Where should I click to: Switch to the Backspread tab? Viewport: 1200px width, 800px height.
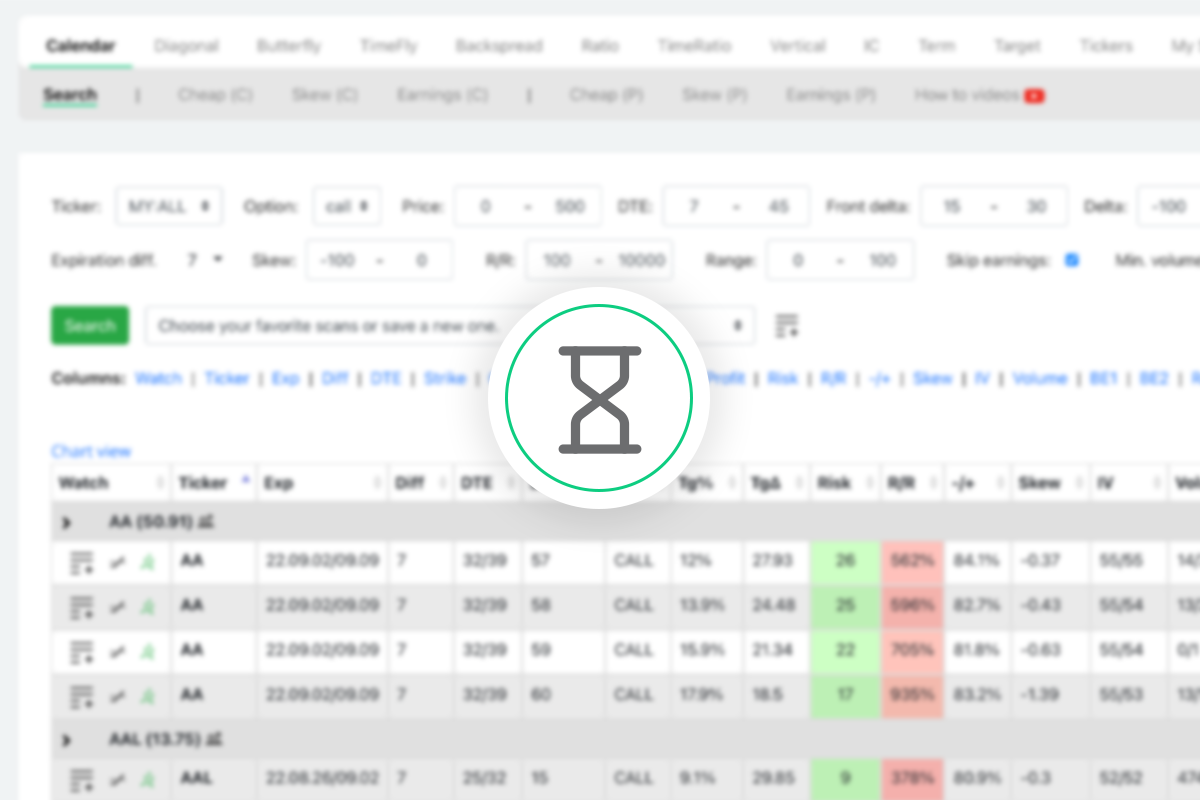click(499, 46)
